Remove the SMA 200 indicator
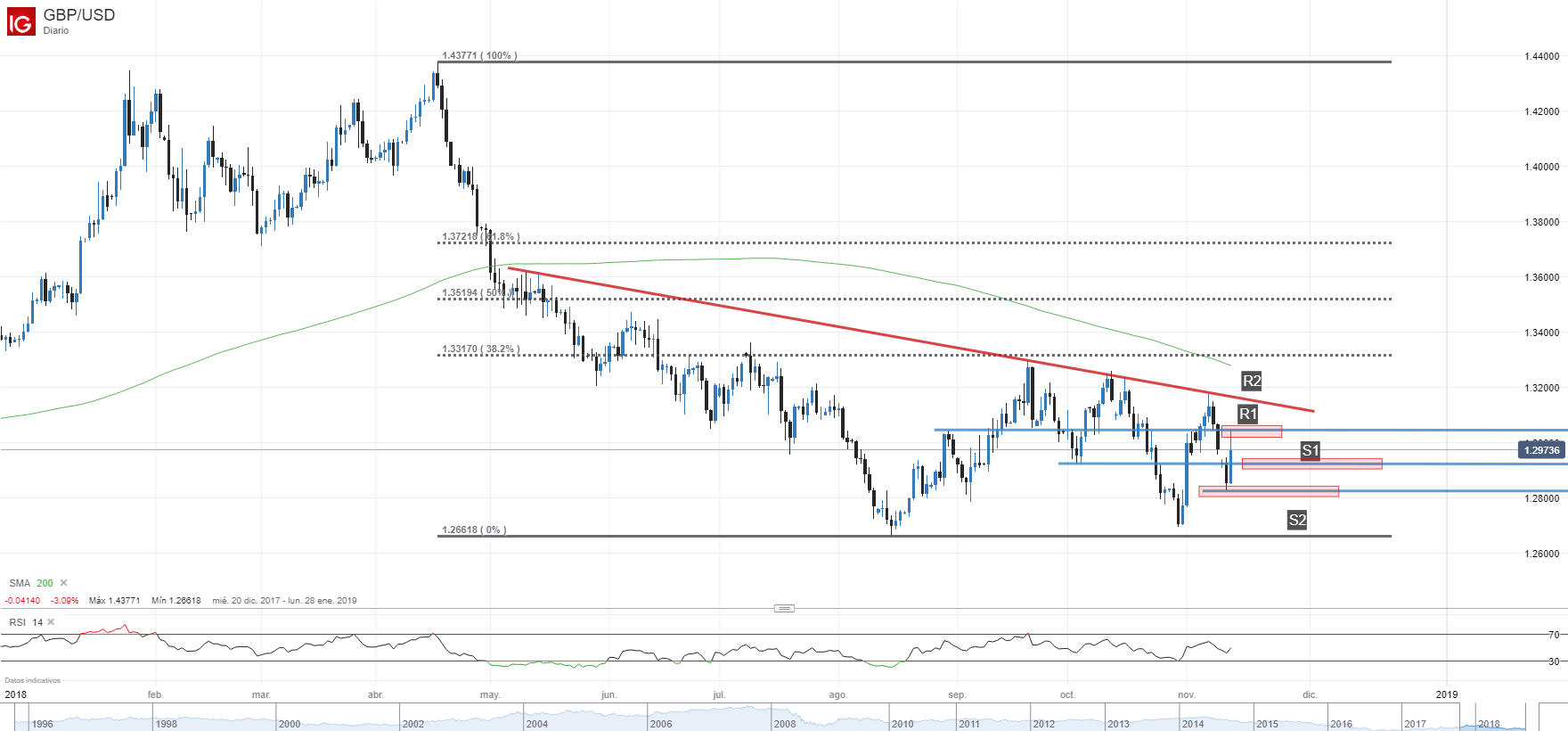Image resolution: width=1568 pixels, height=731 pixels. click(x=63, y=583)
